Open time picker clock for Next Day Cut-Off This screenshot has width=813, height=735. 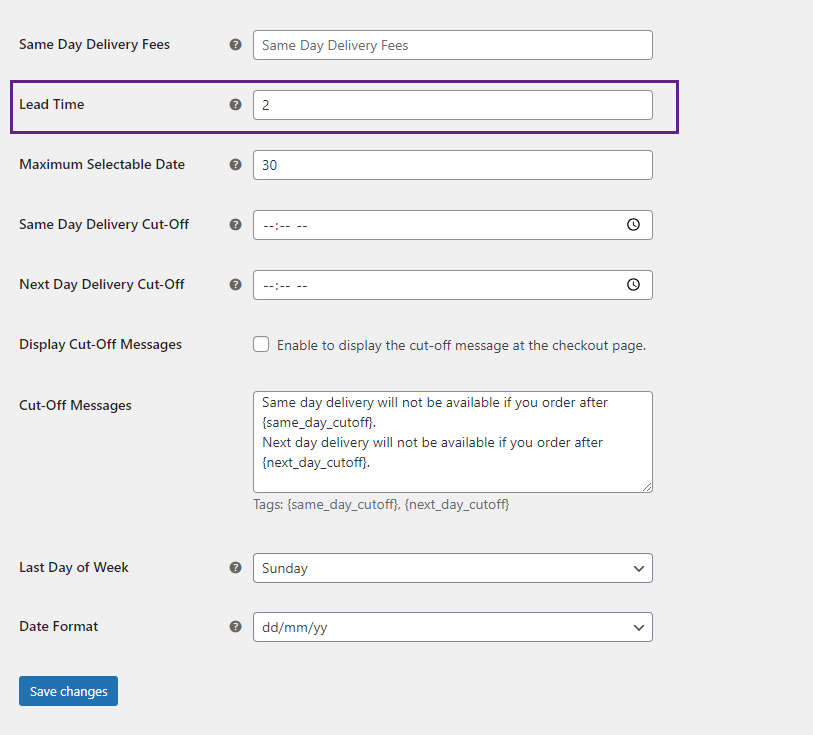pyautogui.click(x=633, y=285)
